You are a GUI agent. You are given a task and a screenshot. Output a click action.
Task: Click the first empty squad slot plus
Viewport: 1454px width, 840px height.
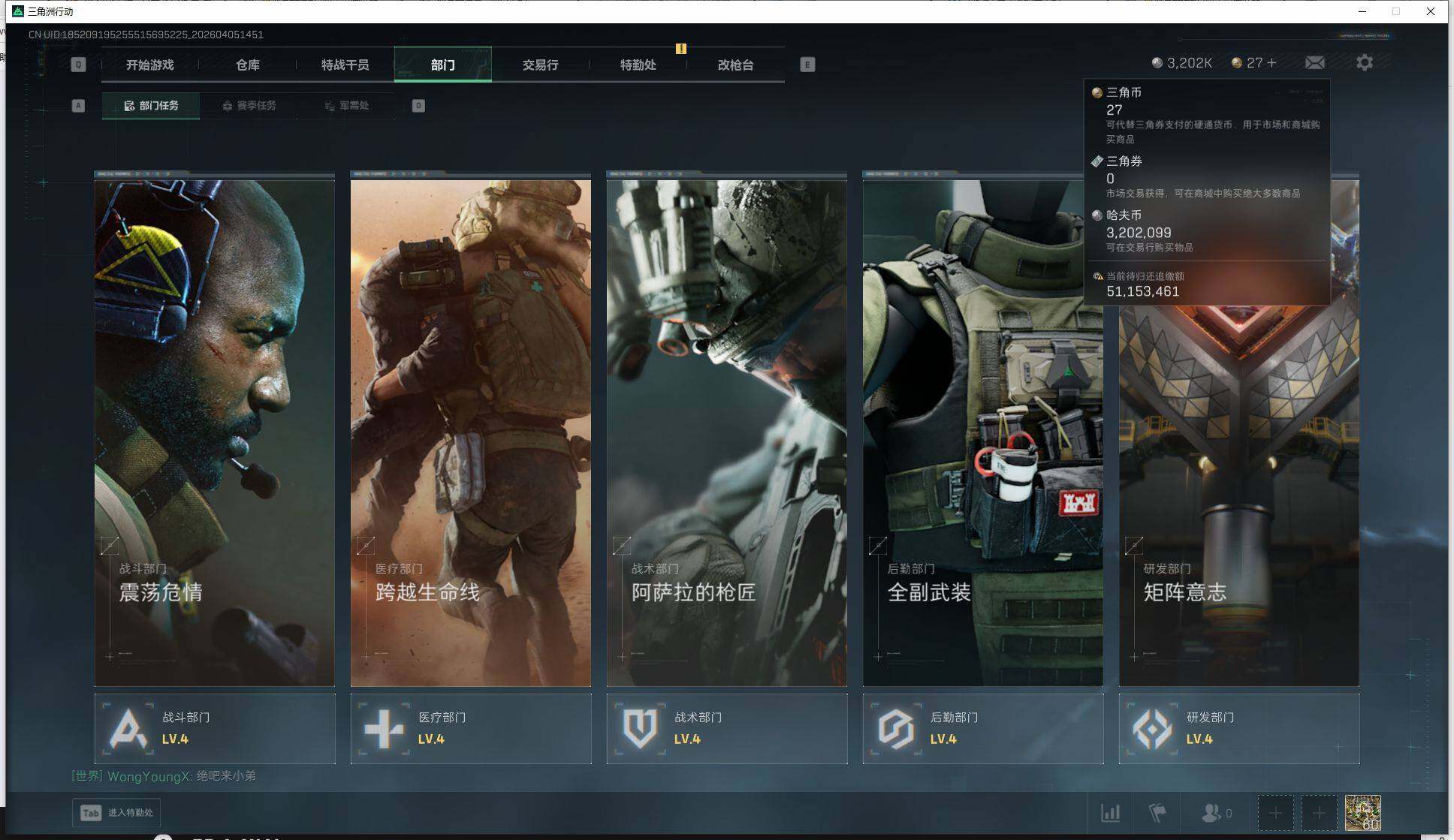pos(1275,813)
